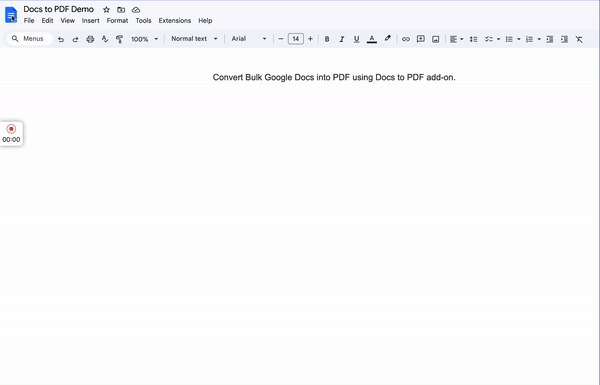
Task: Expand the bulleted list dropdown arrow
Action: (518, 39)
